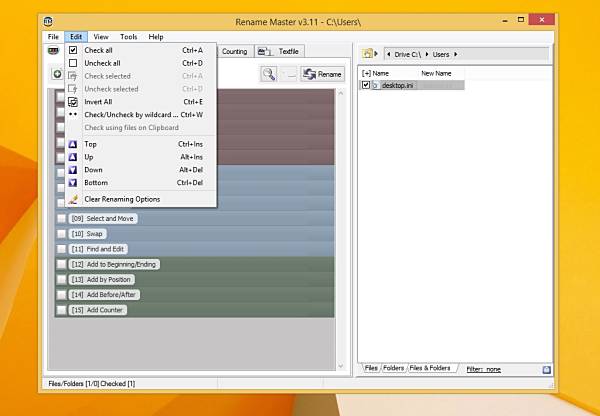Open the Filter: none link
This screenshot has height=416, width=600.
(x=484, y=370)
